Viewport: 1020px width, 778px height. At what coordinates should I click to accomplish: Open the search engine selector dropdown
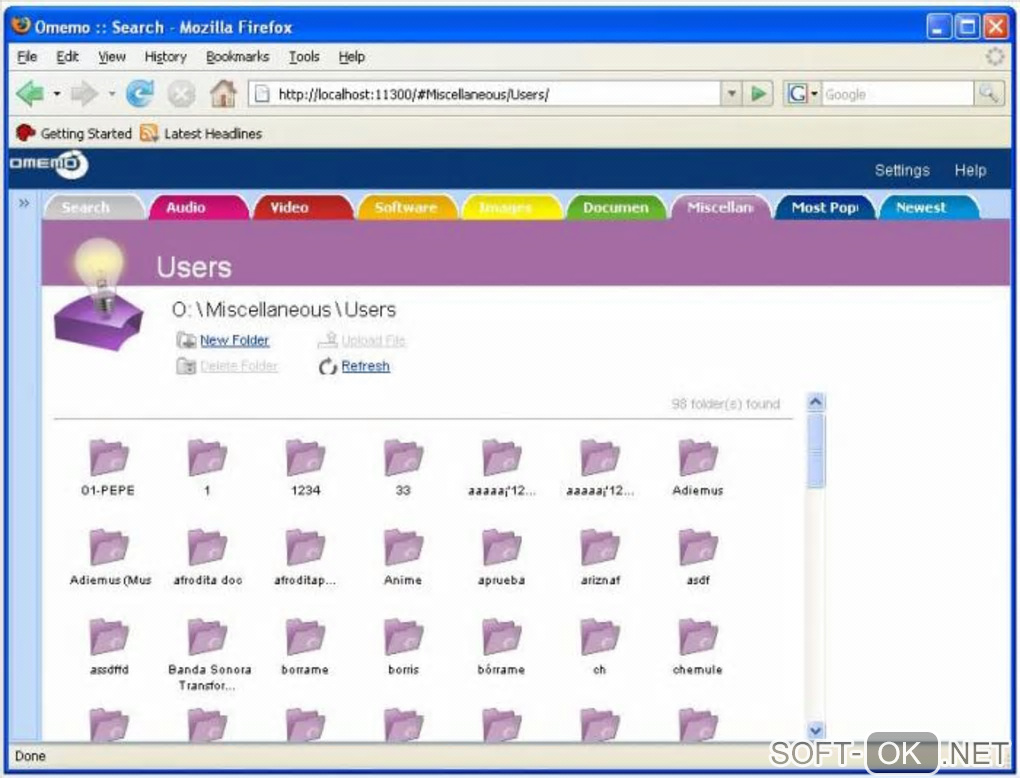click(801, 94)
